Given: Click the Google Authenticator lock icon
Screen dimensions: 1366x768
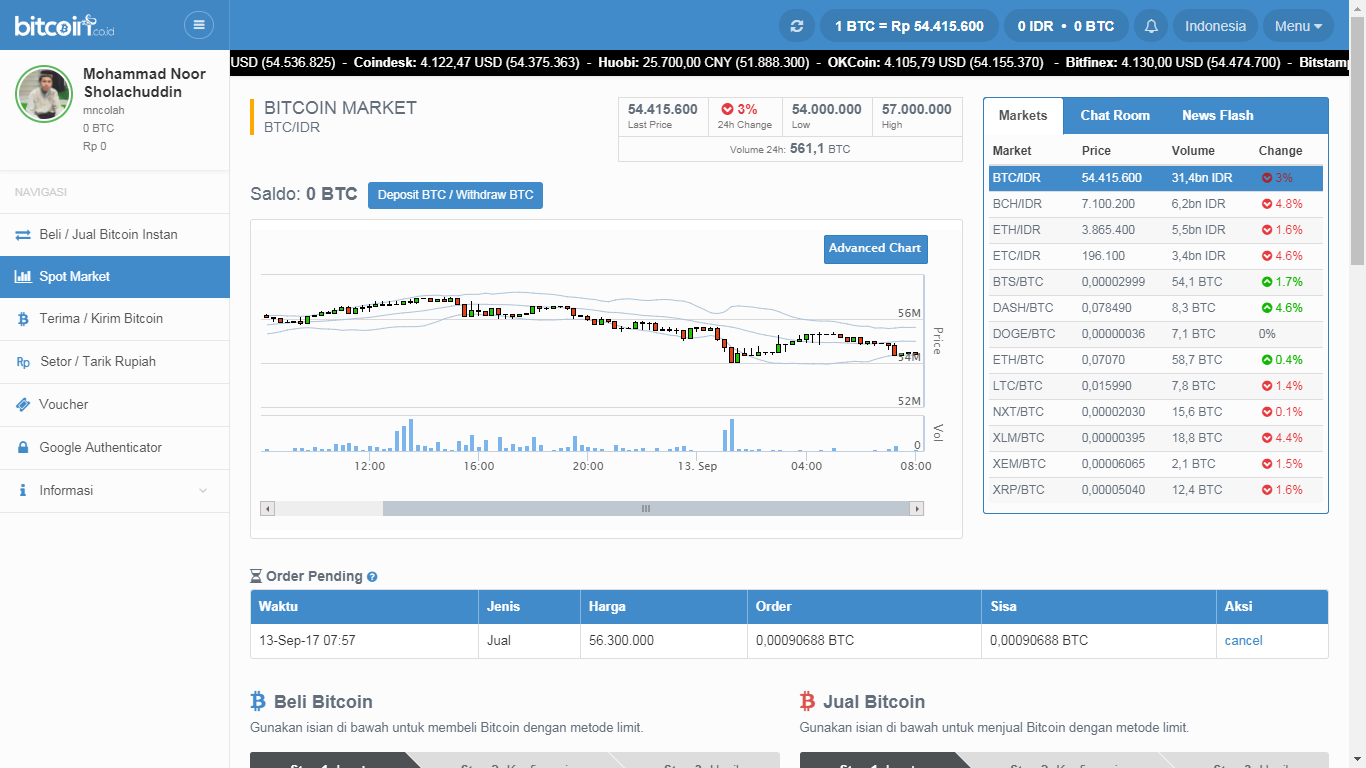Looking at the screenshot, I should tap(22, 448).
